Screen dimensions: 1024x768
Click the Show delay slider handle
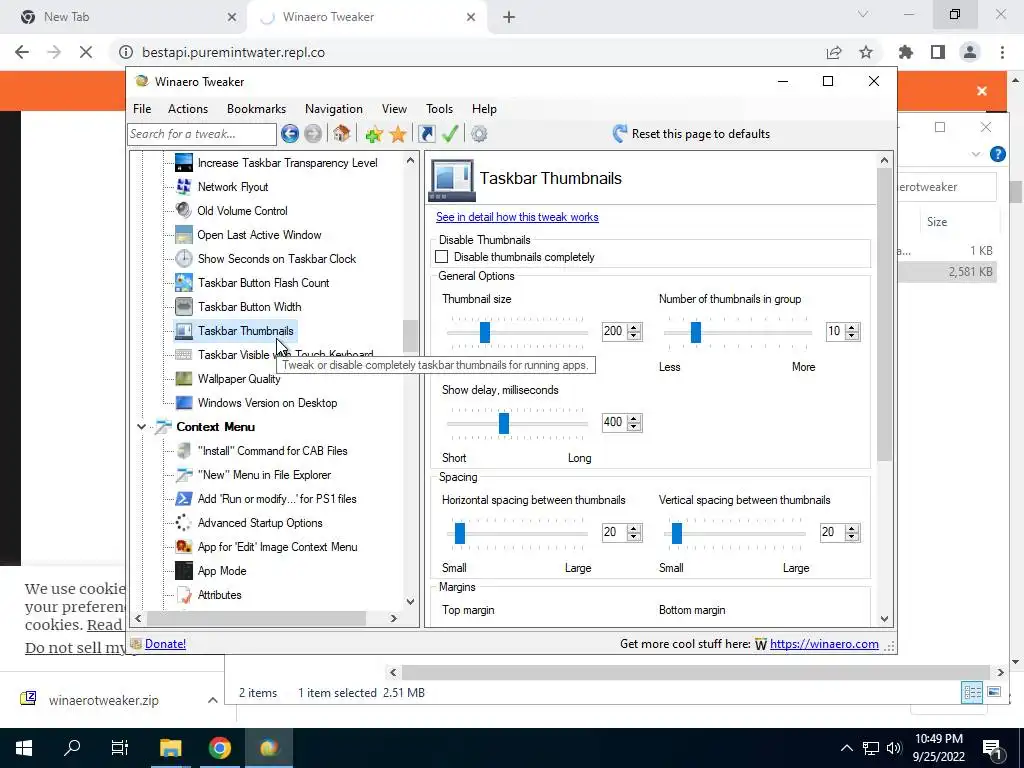click(x=504, y=423)
